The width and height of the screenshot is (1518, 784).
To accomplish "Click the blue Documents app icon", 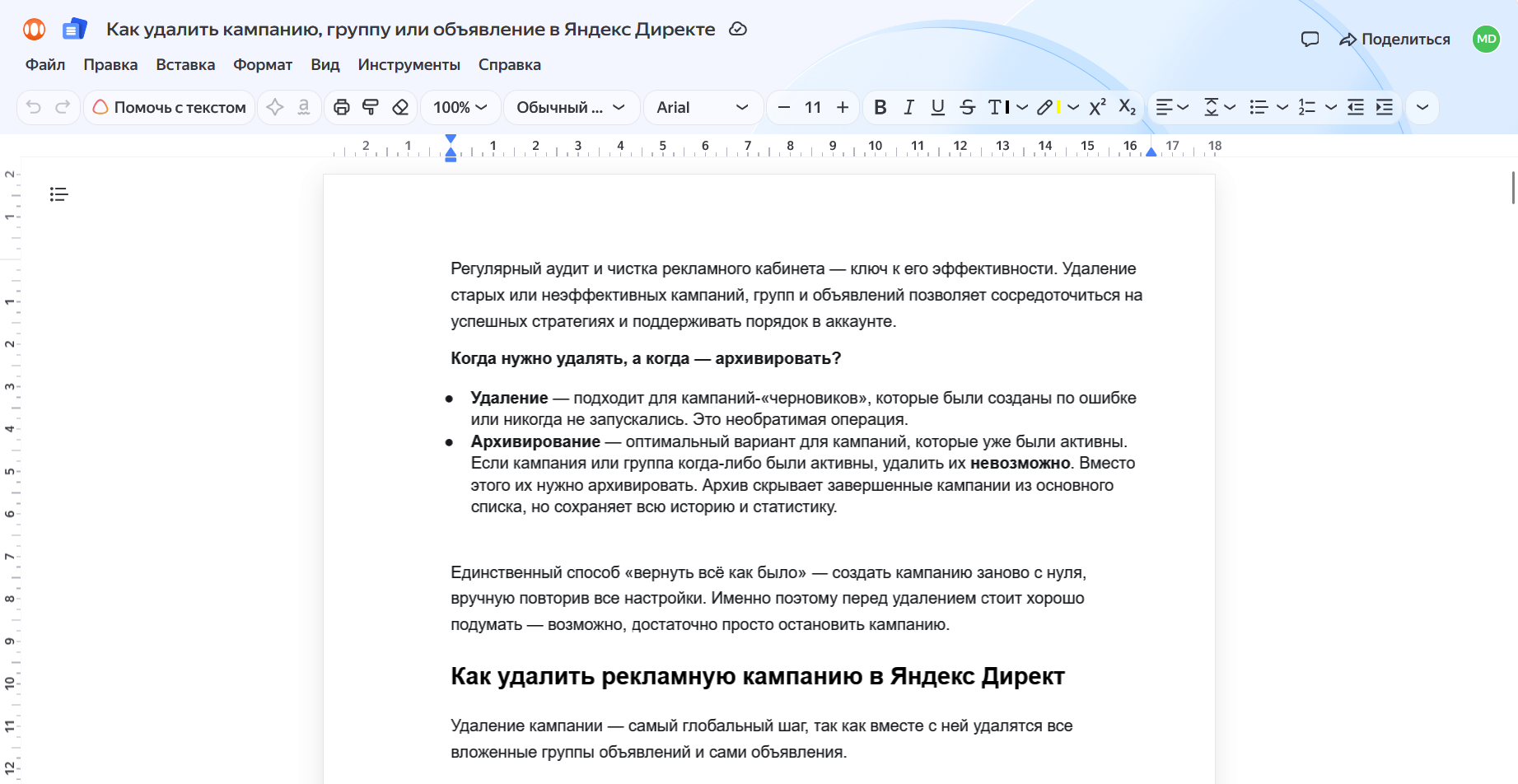I will tap(75, 30).
